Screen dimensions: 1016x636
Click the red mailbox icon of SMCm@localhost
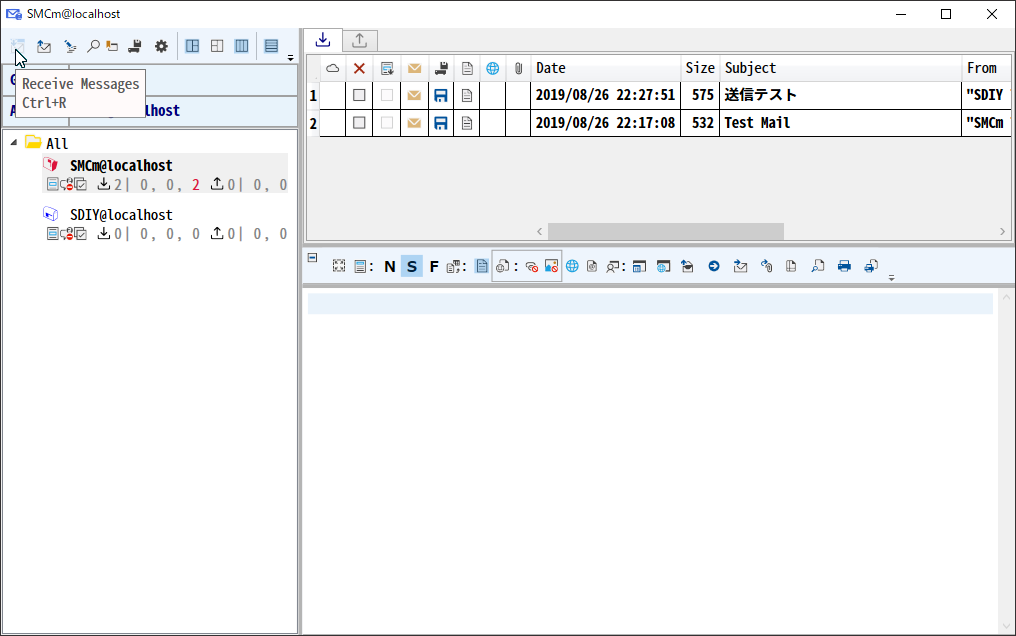pyautogui.click(x=51, y=165)
